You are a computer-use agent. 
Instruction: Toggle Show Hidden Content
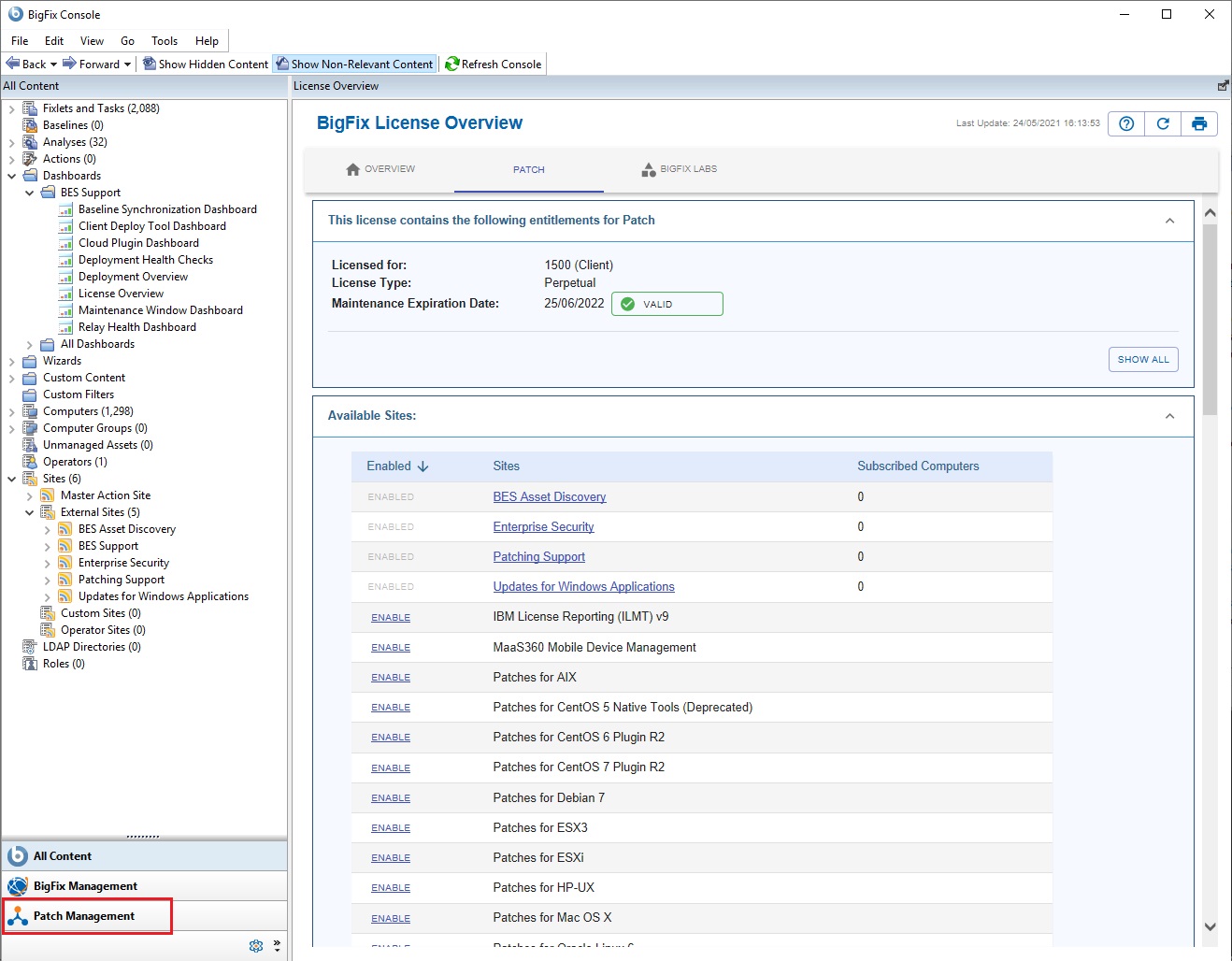[x=206, y=65]
